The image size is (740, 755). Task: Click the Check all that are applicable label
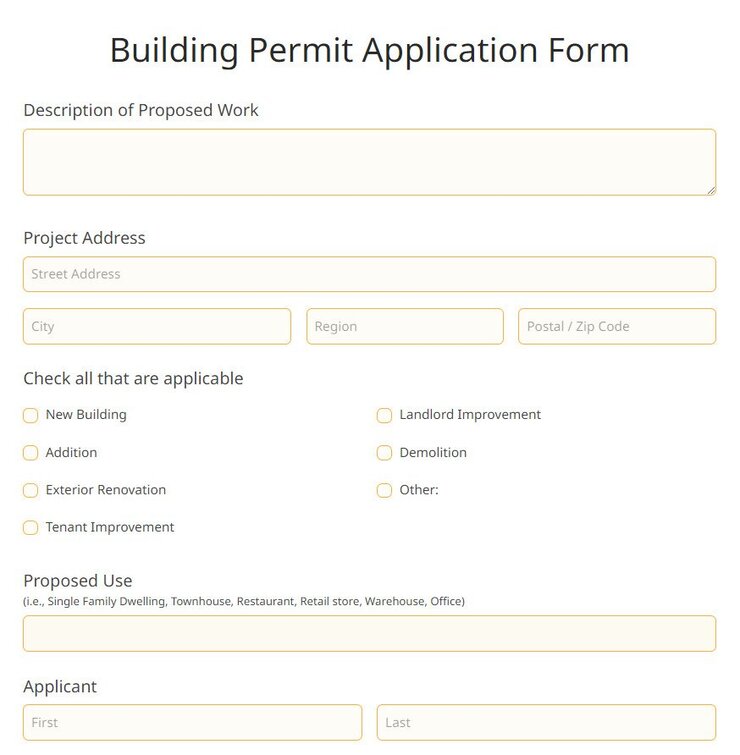pos(133,378)
